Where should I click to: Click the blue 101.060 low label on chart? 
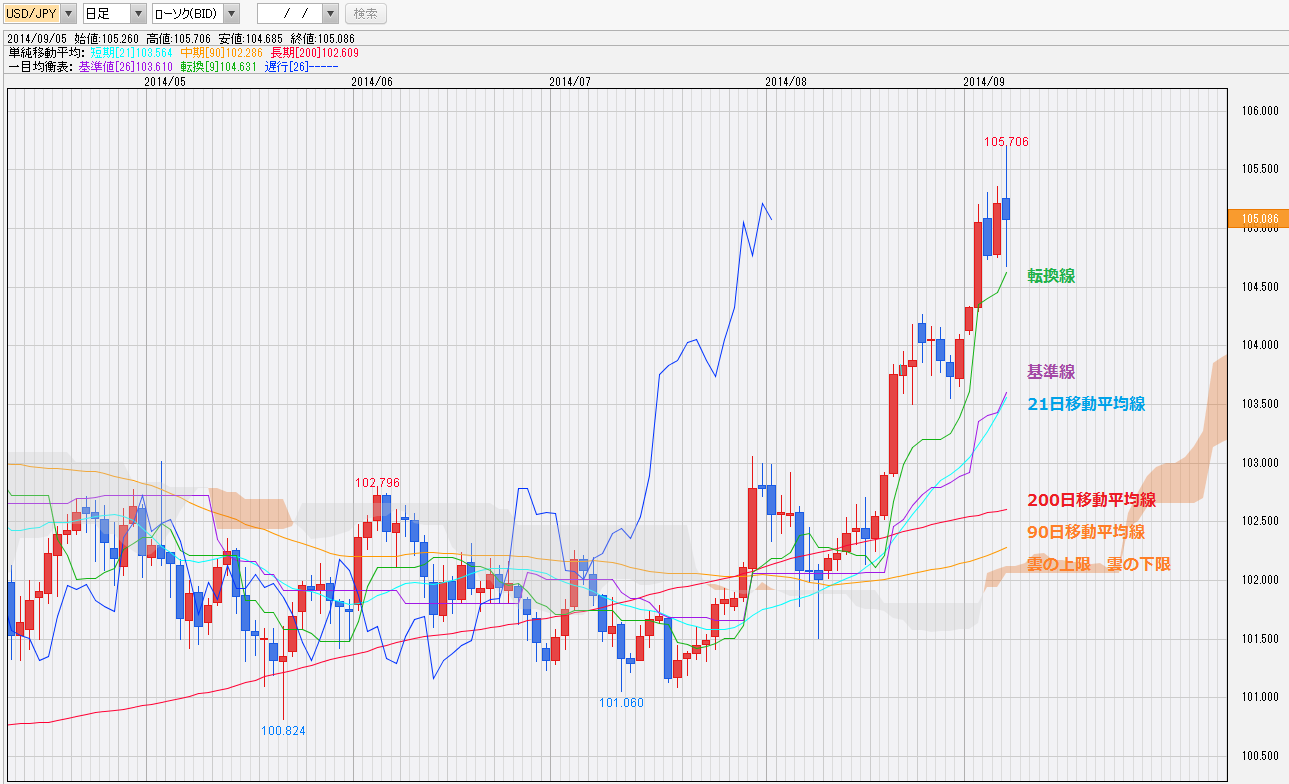621,703
